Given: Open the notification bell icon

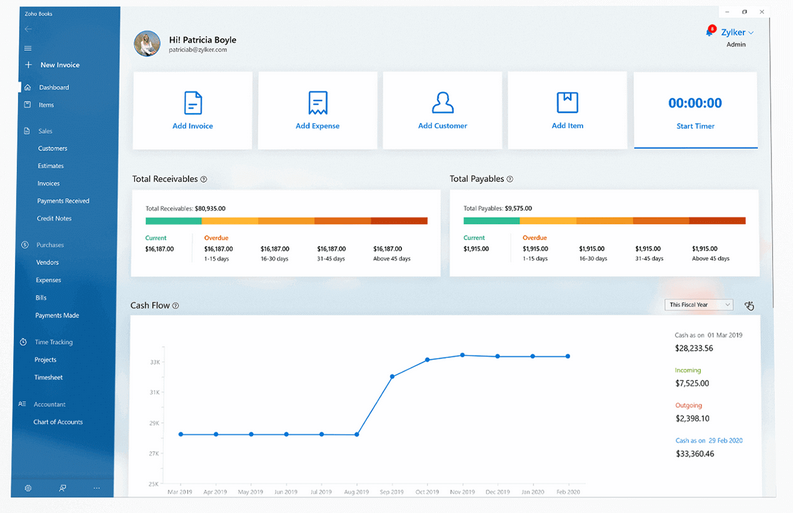Looking at the screenshot, I should (710, 31).
